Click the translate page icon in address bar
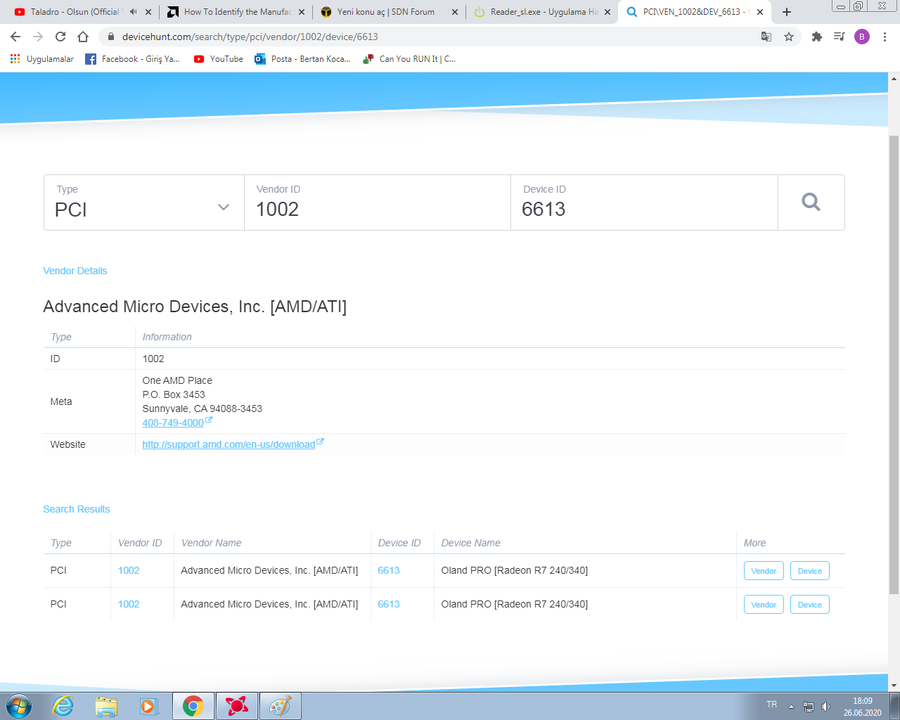This screenshot has height=720, width=900. [x=766, y=37]
